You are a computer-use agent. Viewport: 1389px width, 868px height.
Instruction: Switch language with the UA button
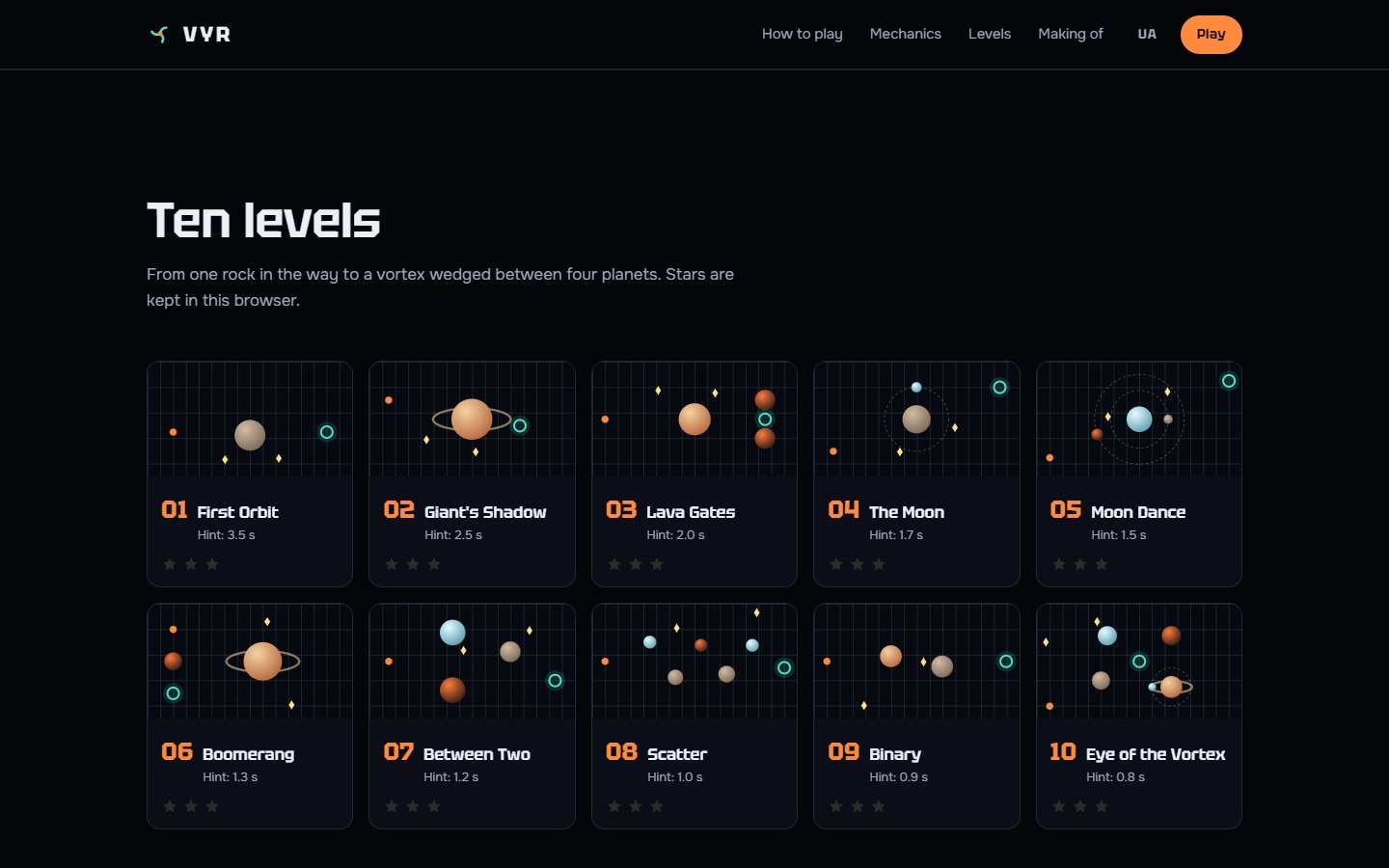pyautogui.click(x=1147, y=34)
